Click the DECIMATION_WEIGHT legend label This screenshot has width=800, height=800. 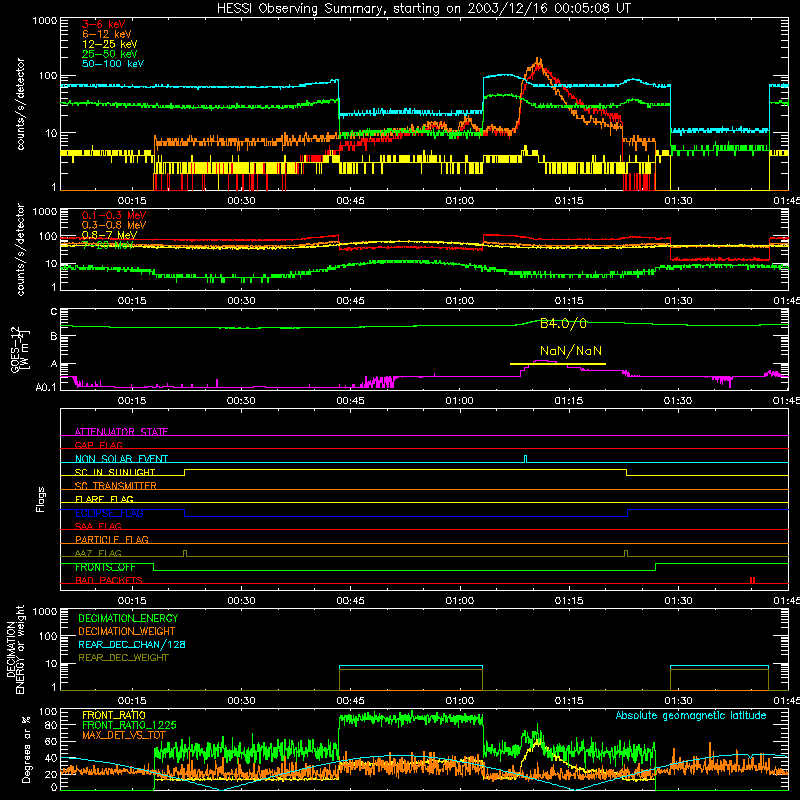(127, 631)
